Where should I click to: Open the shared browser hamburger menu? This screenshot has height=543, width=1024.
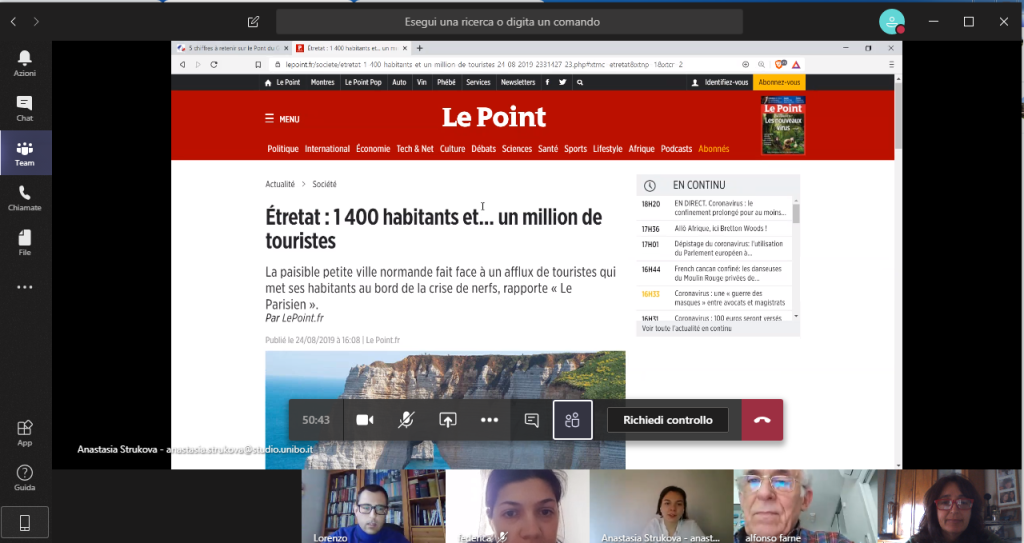pyautogui.click(x=891, y=65)
